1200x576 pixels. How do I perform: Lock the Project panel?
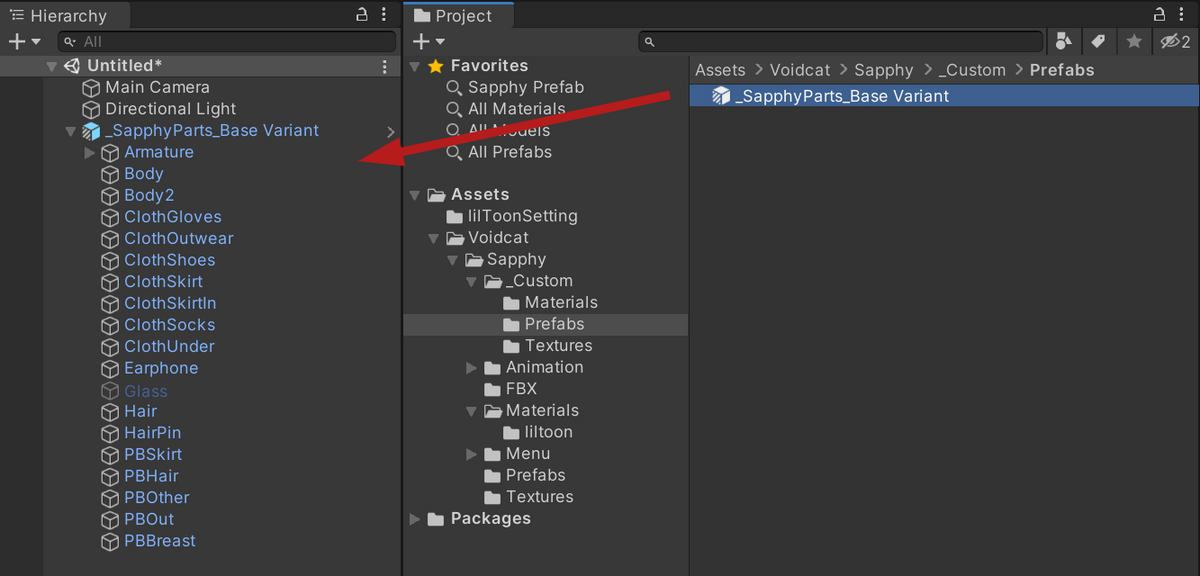[x=1159, y=14]
